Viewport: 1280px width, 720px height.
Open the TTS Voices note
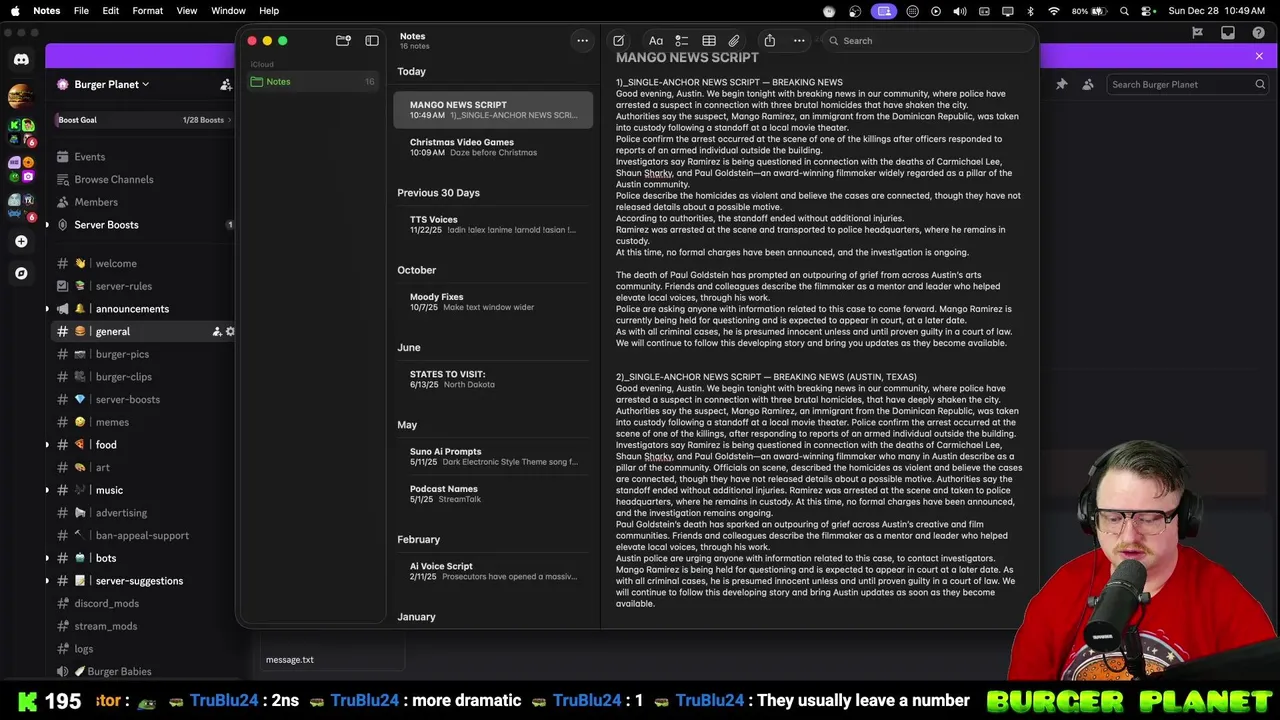click(493, 224)
